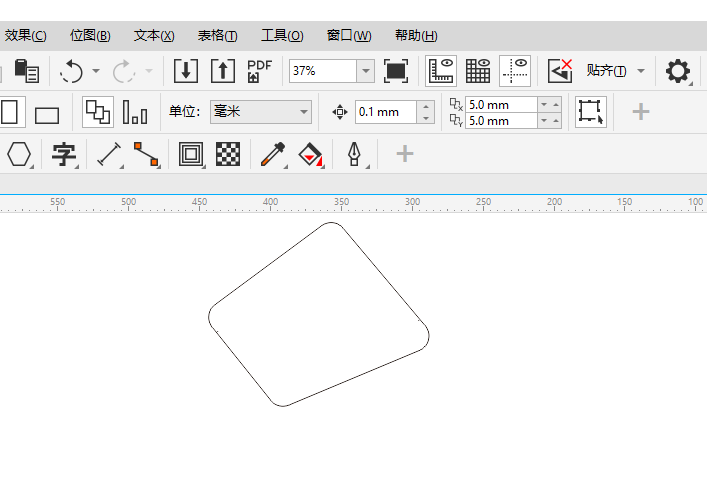
Task: Open the Options gear icon
Action: pyautogui.click(x=678, y=71)
